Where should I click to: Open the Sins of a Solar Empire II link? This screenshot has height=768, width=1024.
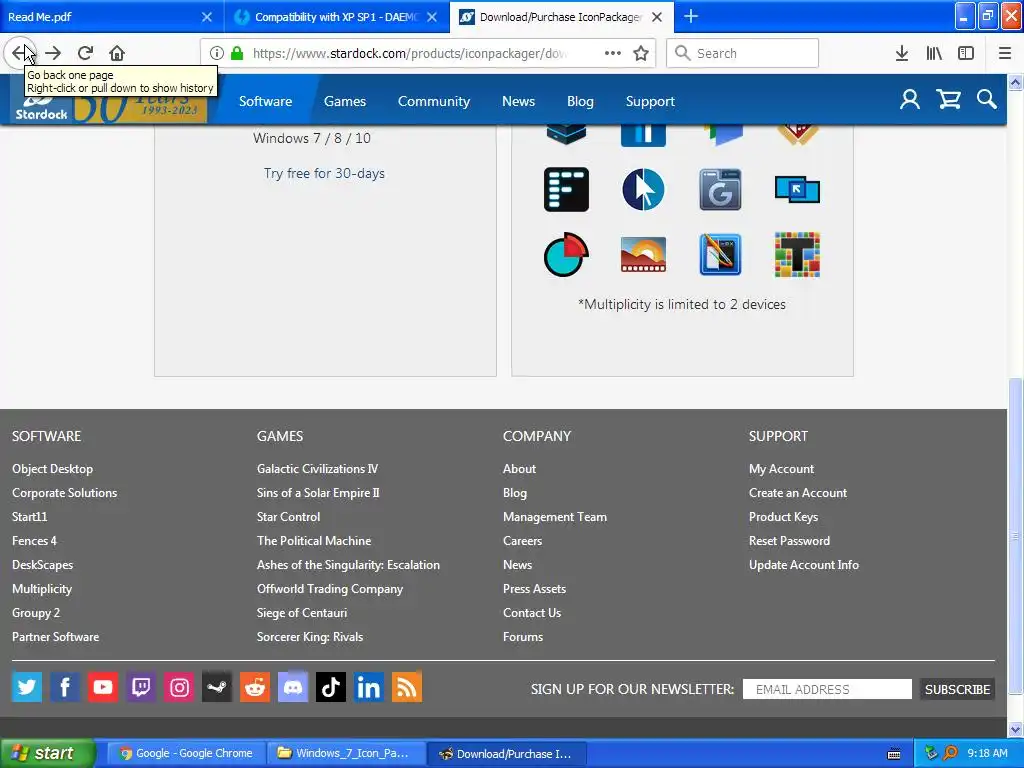318,493
